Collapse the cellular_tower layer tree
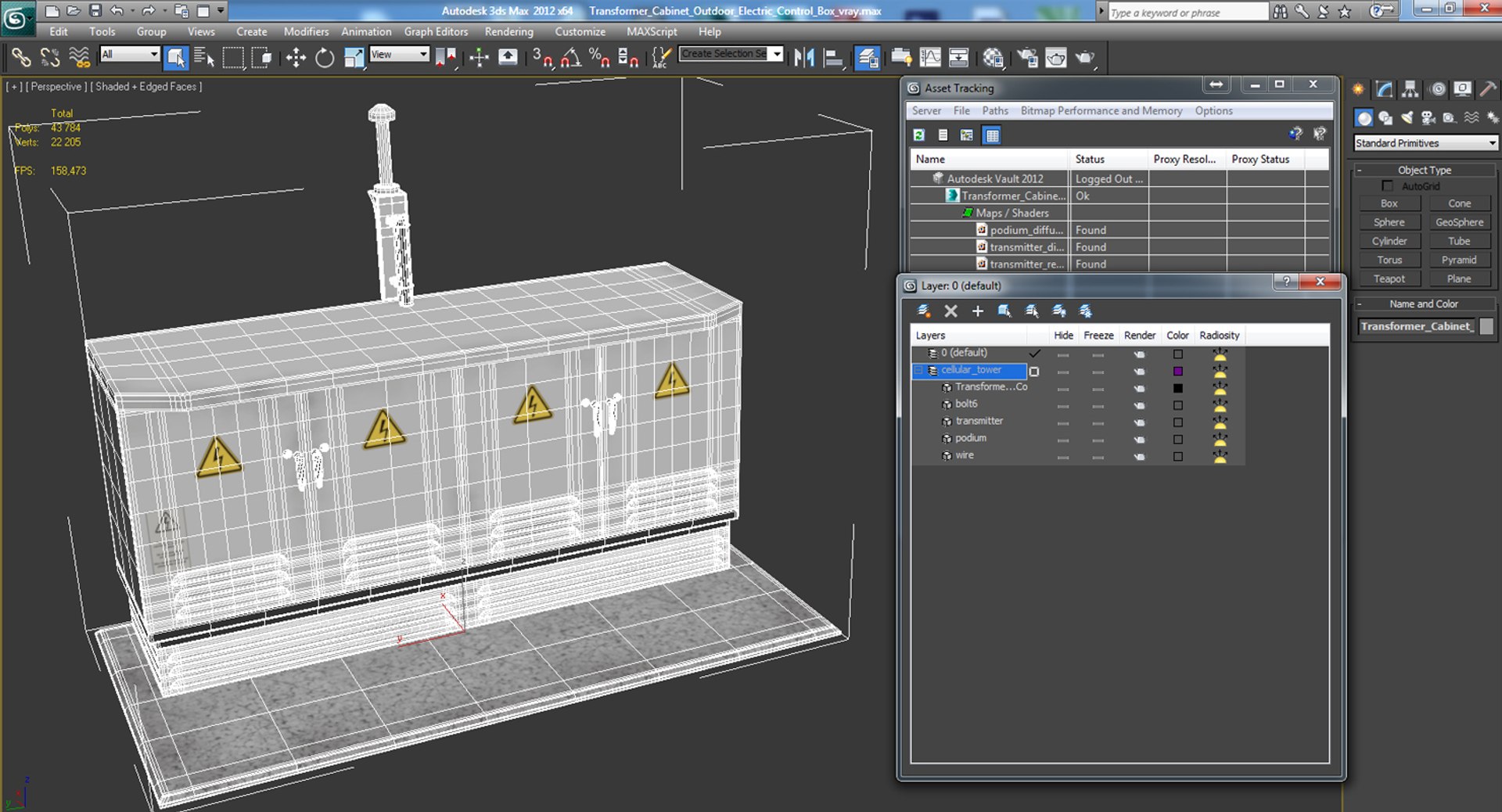Screen dimensions: 1502x812 918,370
